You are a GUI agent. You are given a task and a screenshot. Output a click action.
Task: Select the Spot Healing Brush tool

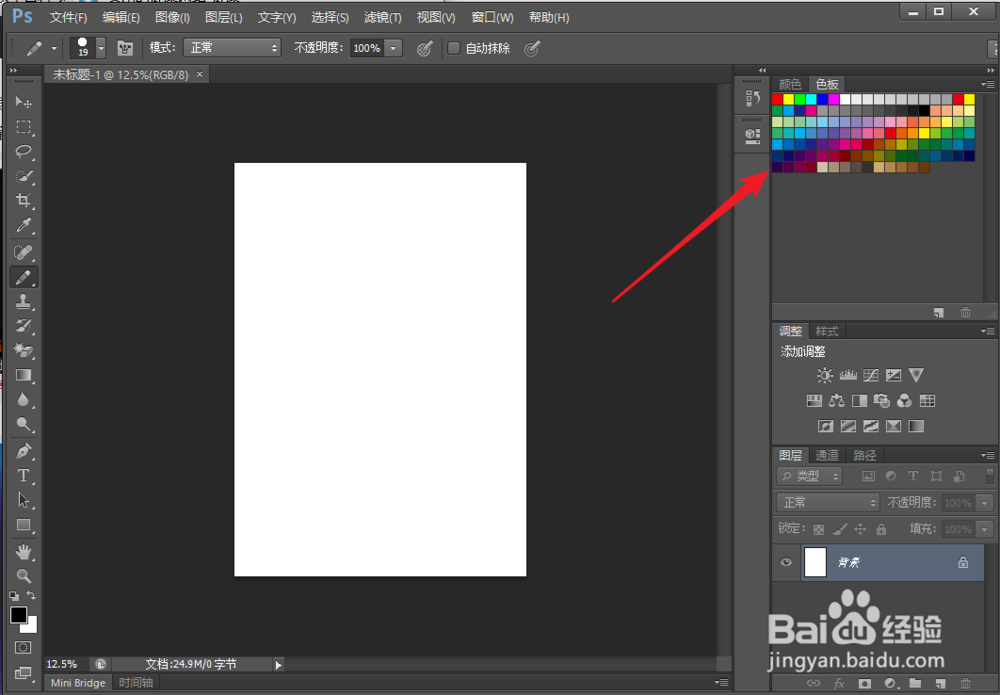click(24, 252)
